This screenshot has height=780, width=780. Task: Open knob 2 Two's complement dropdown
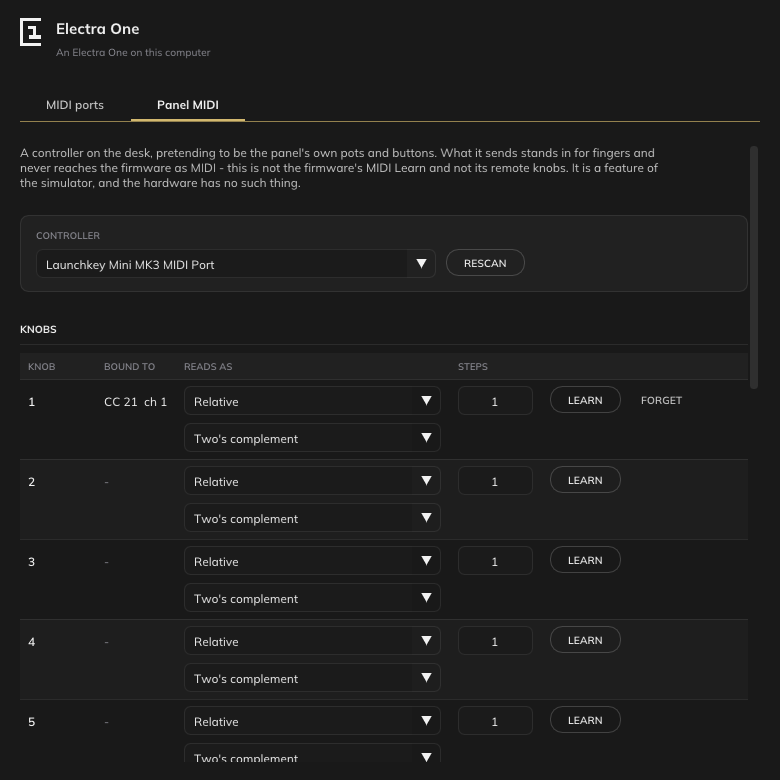[x=312, y=518]
